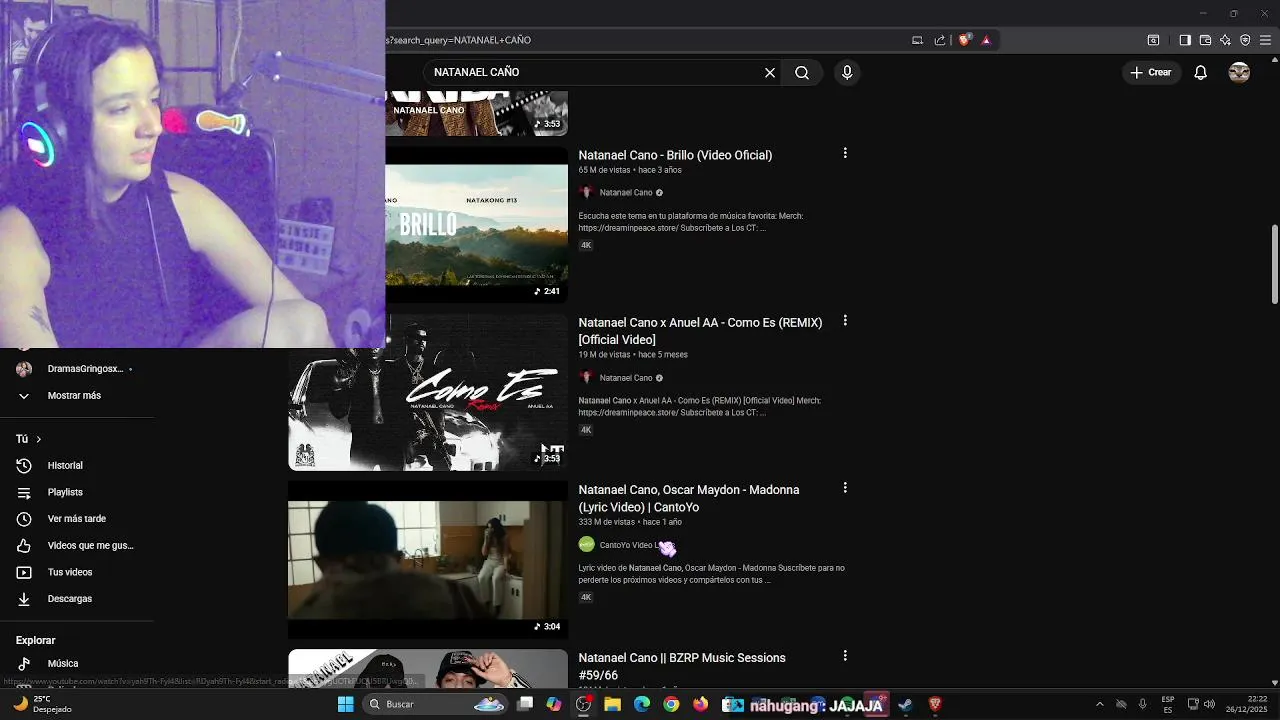Screen dimensions: 1280x720
Task: Open Copilot from the taskbar
Action: tap(554, 704)
